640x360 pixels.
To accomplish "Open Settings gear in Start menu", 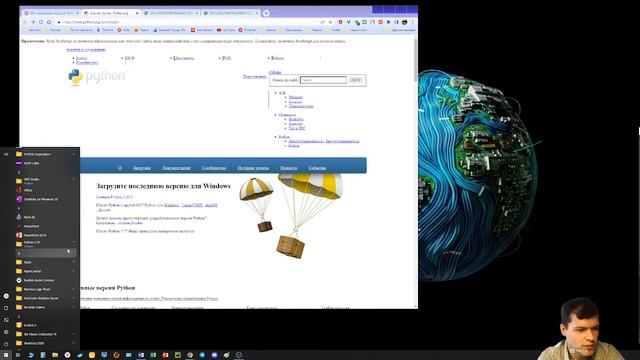I will [6, 332].
